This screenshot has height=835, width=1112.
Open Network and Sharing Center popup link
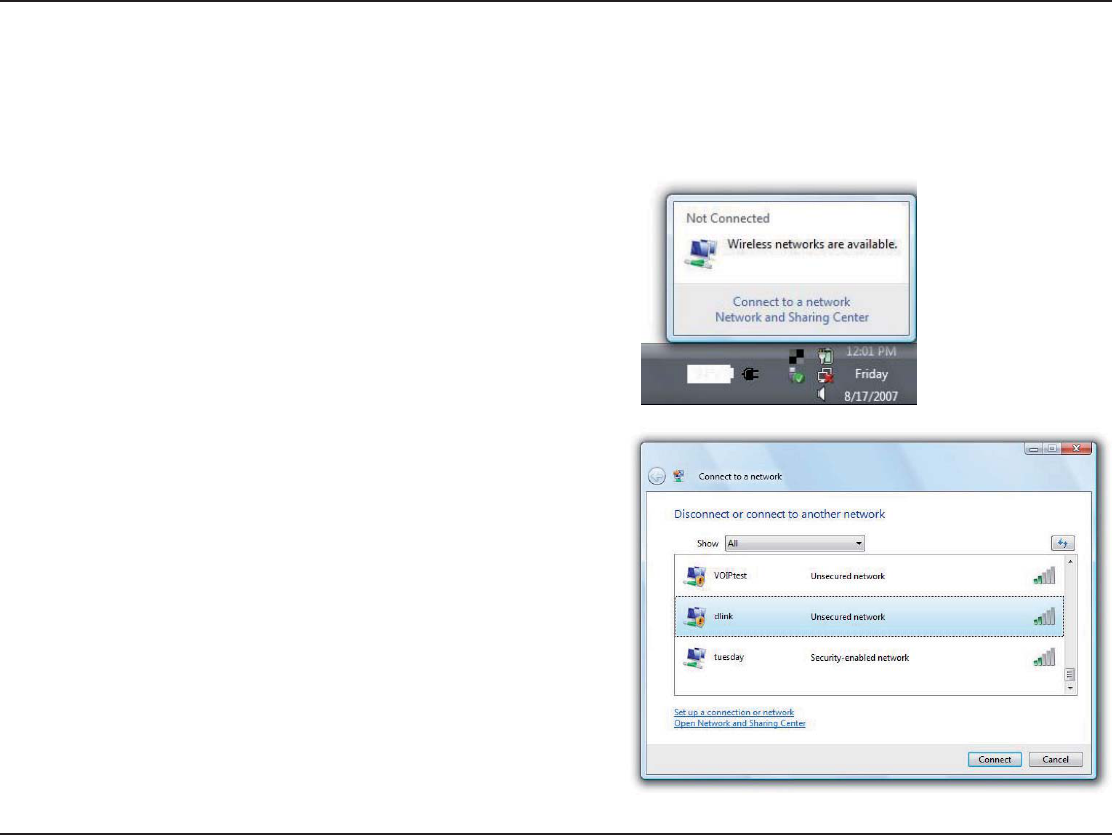(791, 317)
